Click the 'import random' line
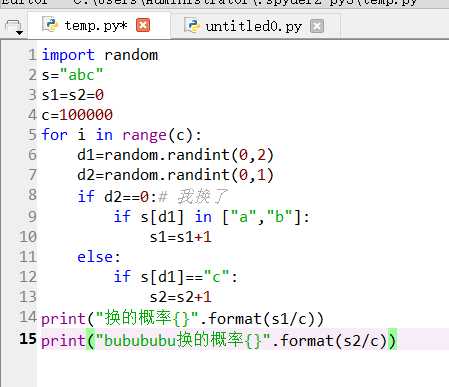Viewport: 449px width, 387px height. coord(100,55)
